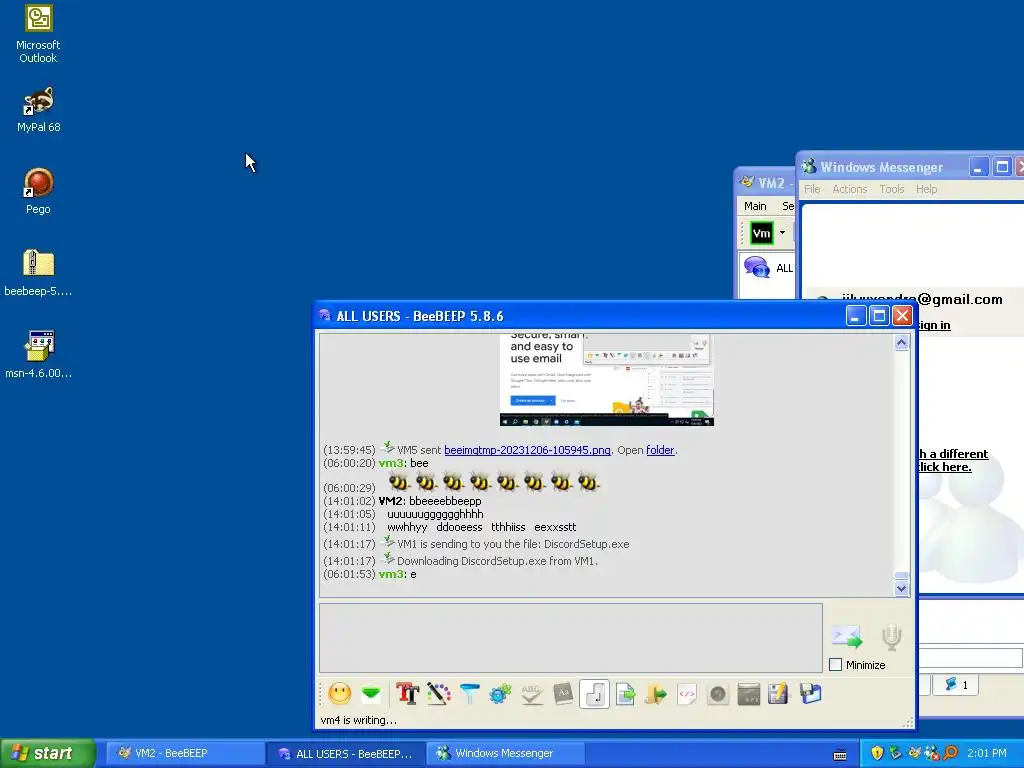Click send file document icon with green arrow
Screen dimensions: 1024x768
pos(625,694)
